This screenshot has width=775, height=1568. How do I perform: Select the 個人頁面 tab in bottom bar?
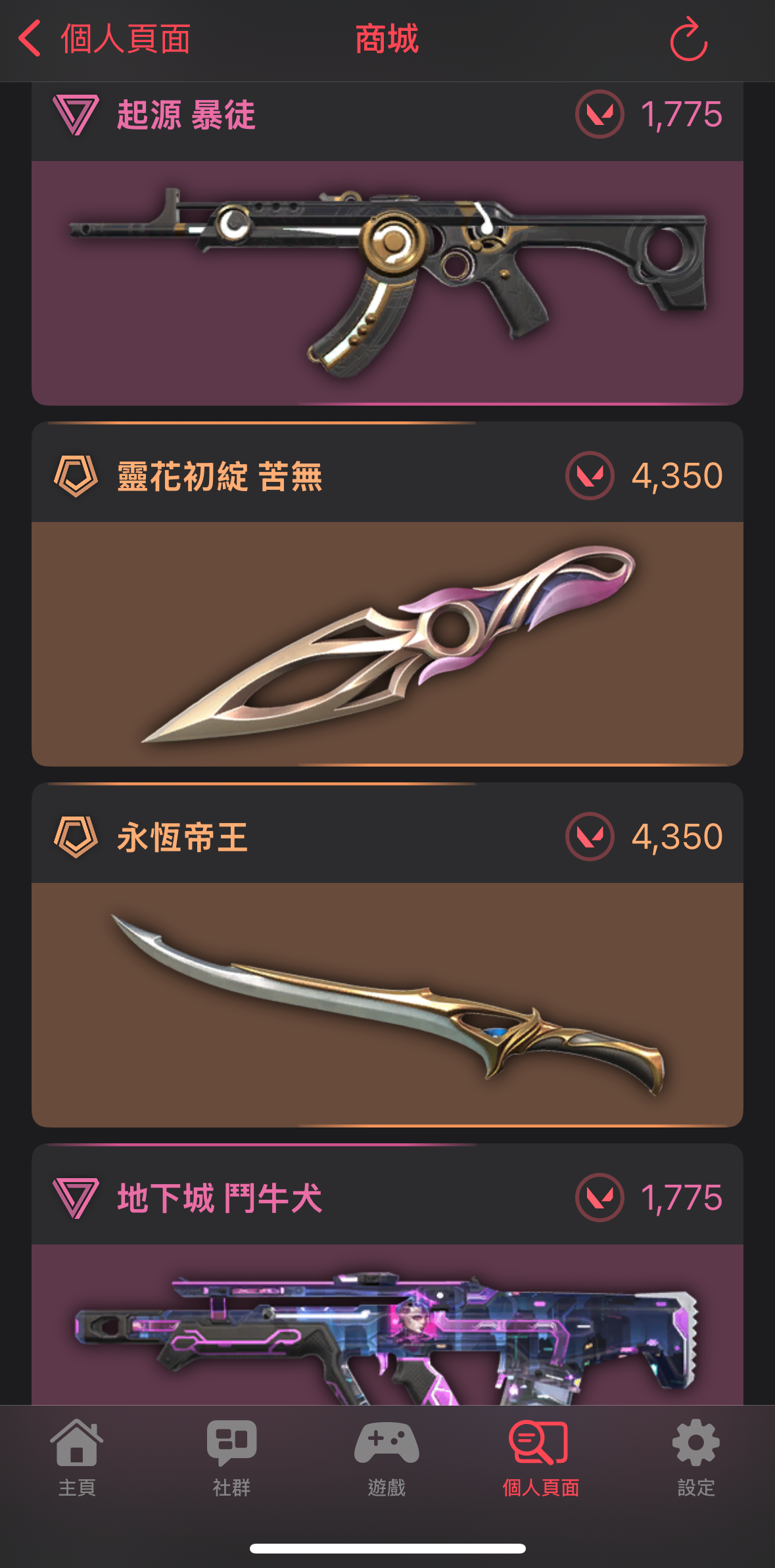point(540,1458)
